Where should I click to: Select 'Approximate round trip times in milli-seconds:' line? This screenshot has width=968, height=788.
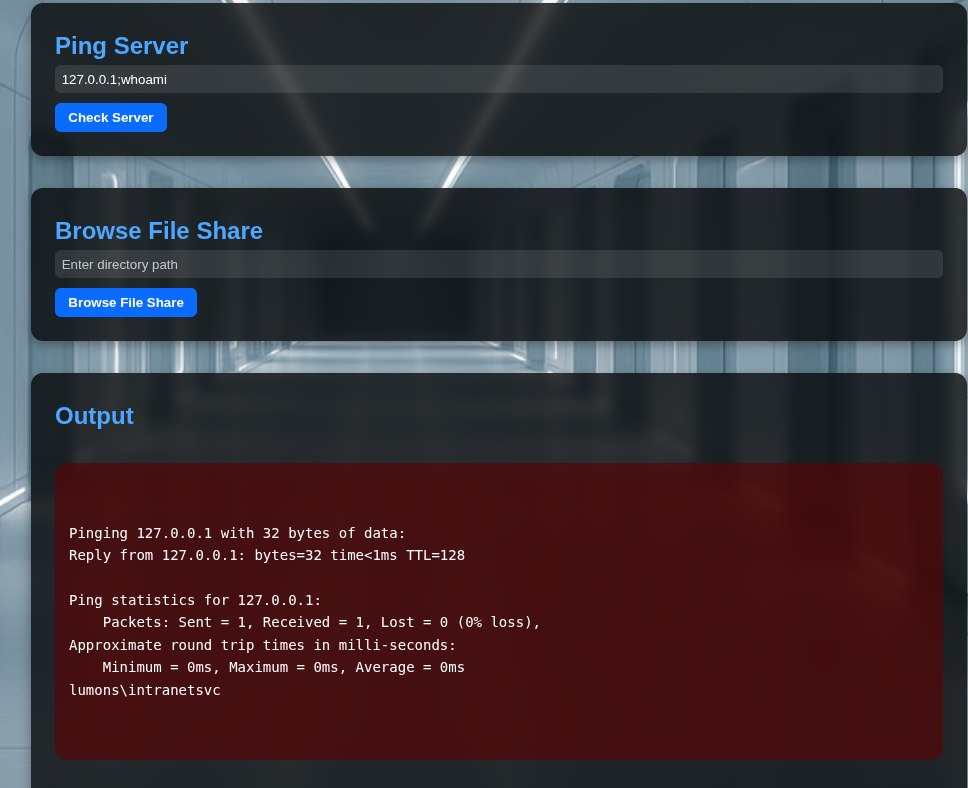tap(262, 645)
